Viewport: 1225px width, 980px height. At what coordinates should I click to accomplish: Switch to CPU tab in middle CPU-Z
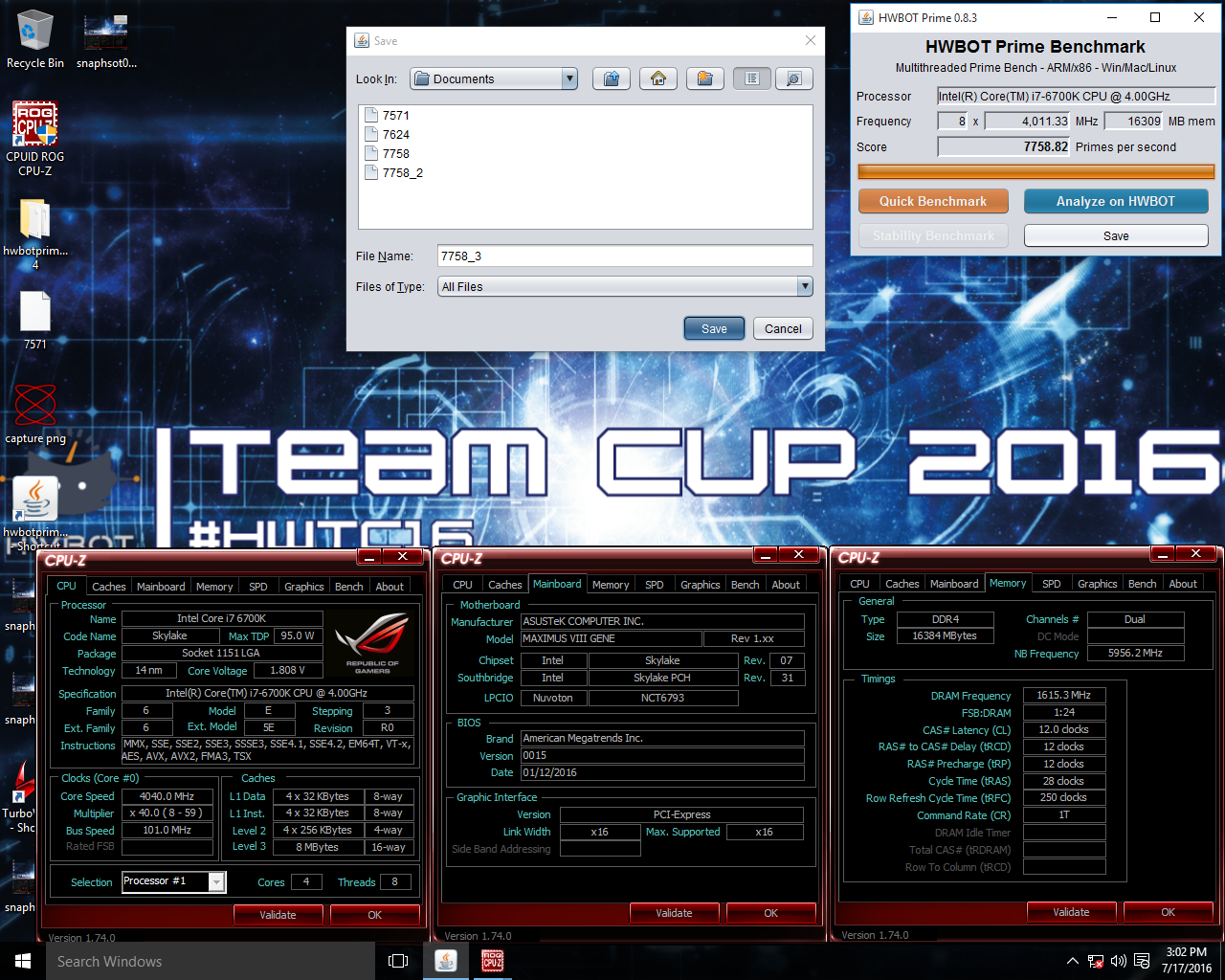point(463,585)
